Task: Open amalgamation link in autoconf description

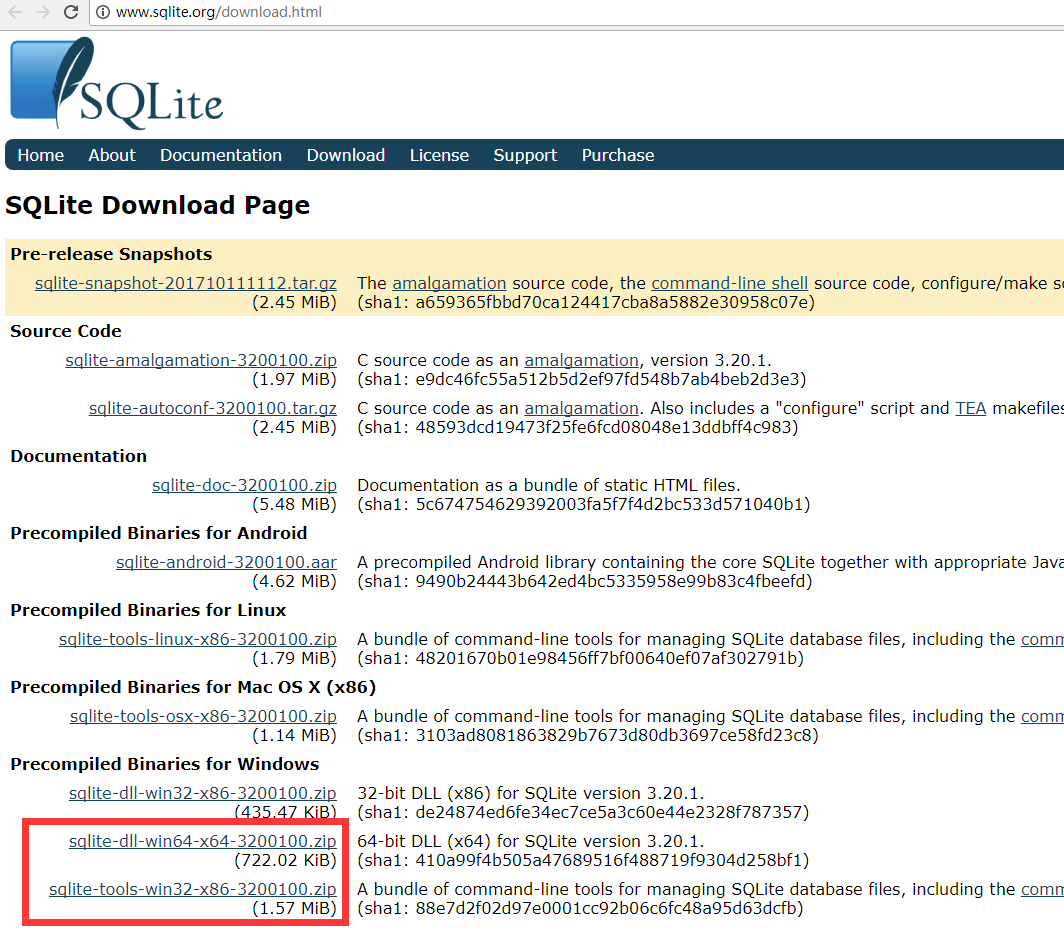Action: coord(582,408)
